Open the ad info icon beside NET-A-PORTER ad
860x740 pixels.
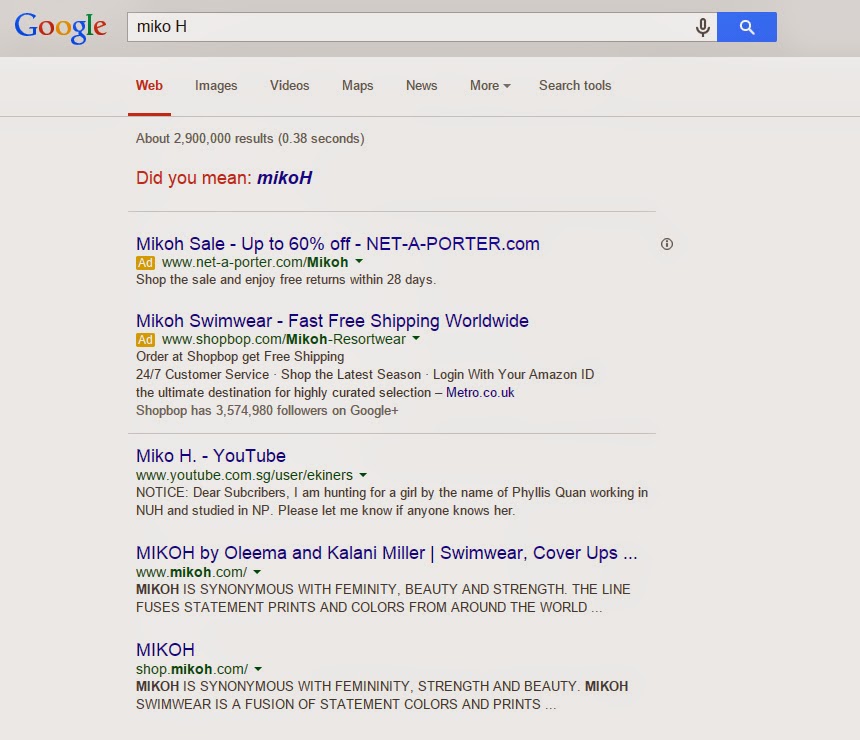click(x=666, y=244)
